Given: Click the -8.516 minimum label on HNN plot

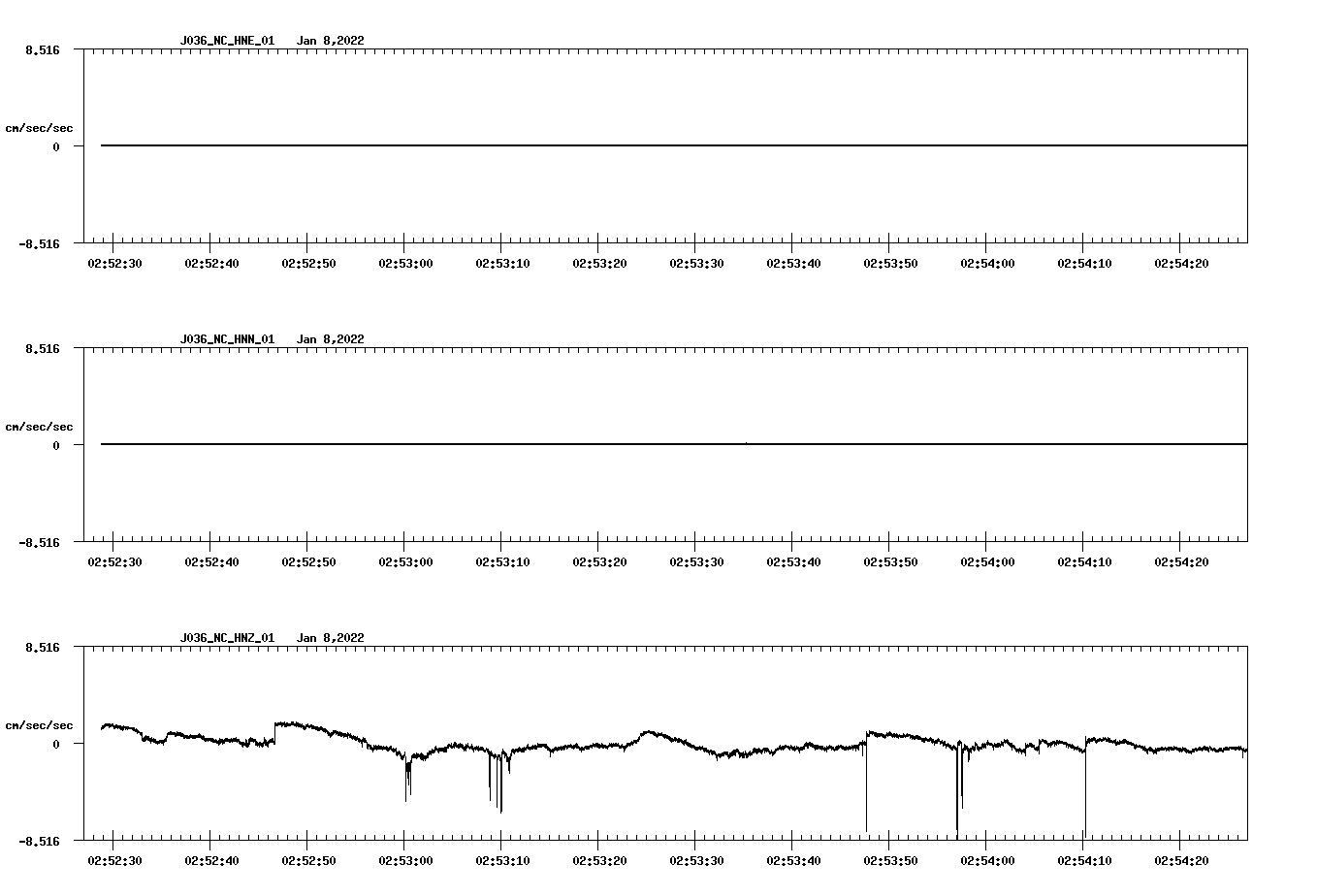Looking at the screenshot, I should (39, 543).
